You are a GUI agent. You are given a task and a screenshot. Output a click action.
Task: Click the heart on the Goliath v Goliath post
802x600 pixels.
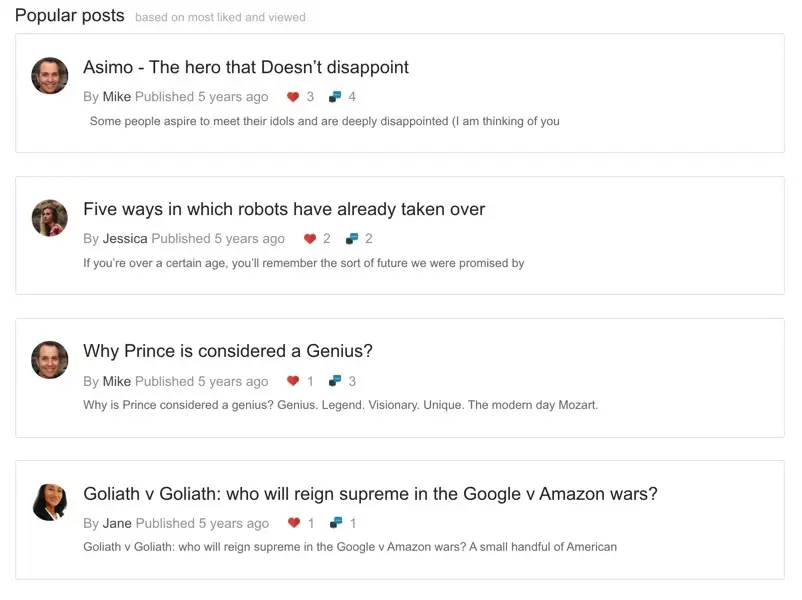pyautogui.click(x=294, y=524)
